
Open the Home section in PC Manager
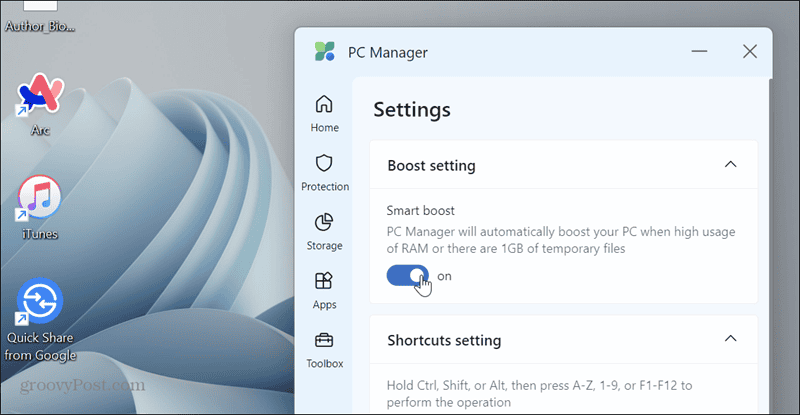(324, 114)
